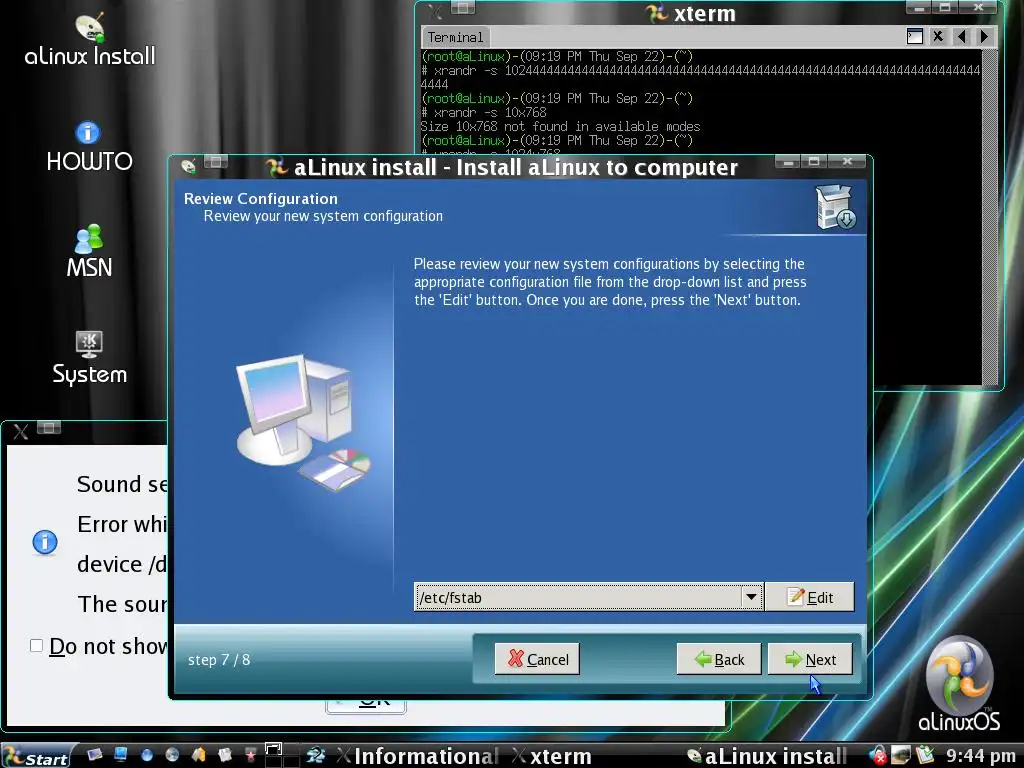Click the partly hidden OK button
1024x768 pixels.
(366, 706)
